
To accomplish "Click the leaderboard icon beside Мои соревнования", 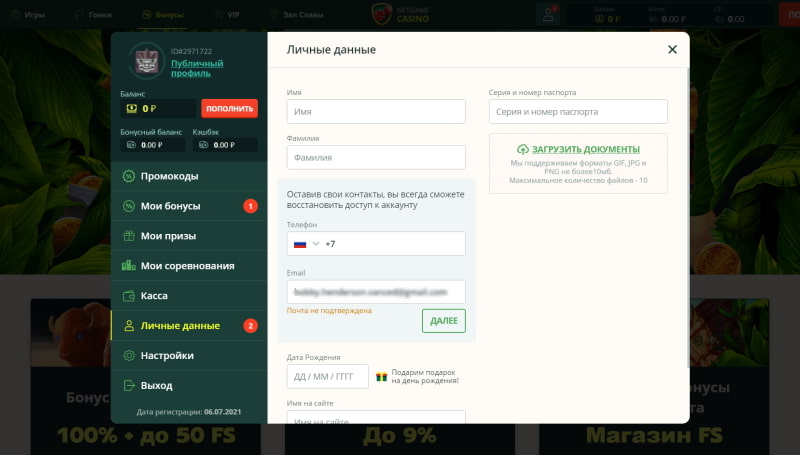I will pyautogui.click(x=128, y=266).
